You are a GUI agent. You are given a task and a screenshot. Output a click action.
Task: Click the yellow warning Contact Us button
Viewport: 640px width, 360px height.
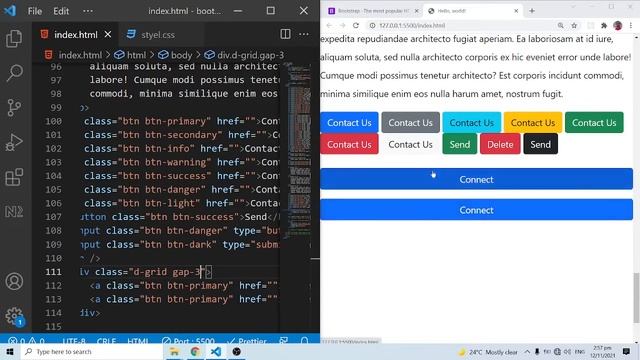[x=533, y=122]
